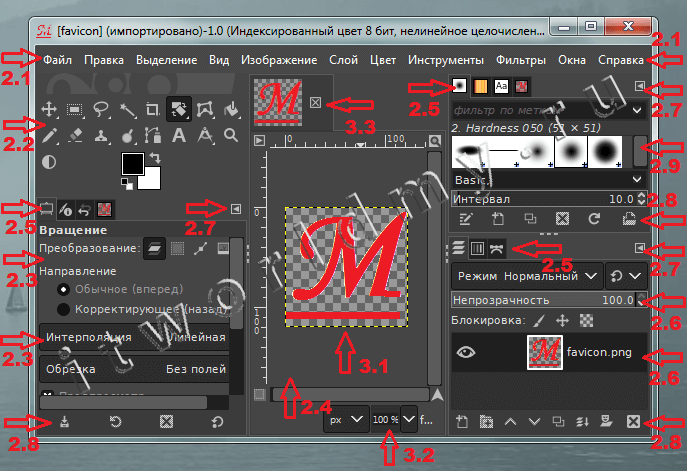The width and height of the screenshot is (687, 471).
Task: Click the "Непрозрачность" opacity slider
Action: pos(543,300)
